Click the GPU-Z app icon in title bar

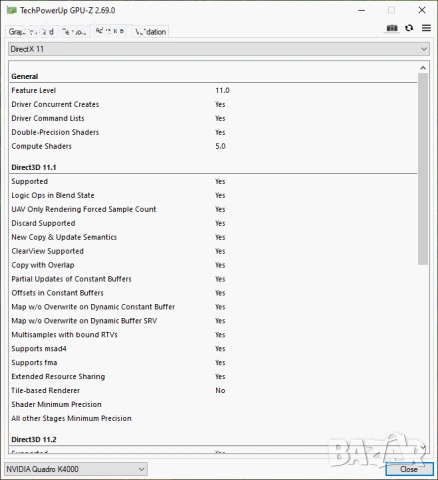pos(11,10)
